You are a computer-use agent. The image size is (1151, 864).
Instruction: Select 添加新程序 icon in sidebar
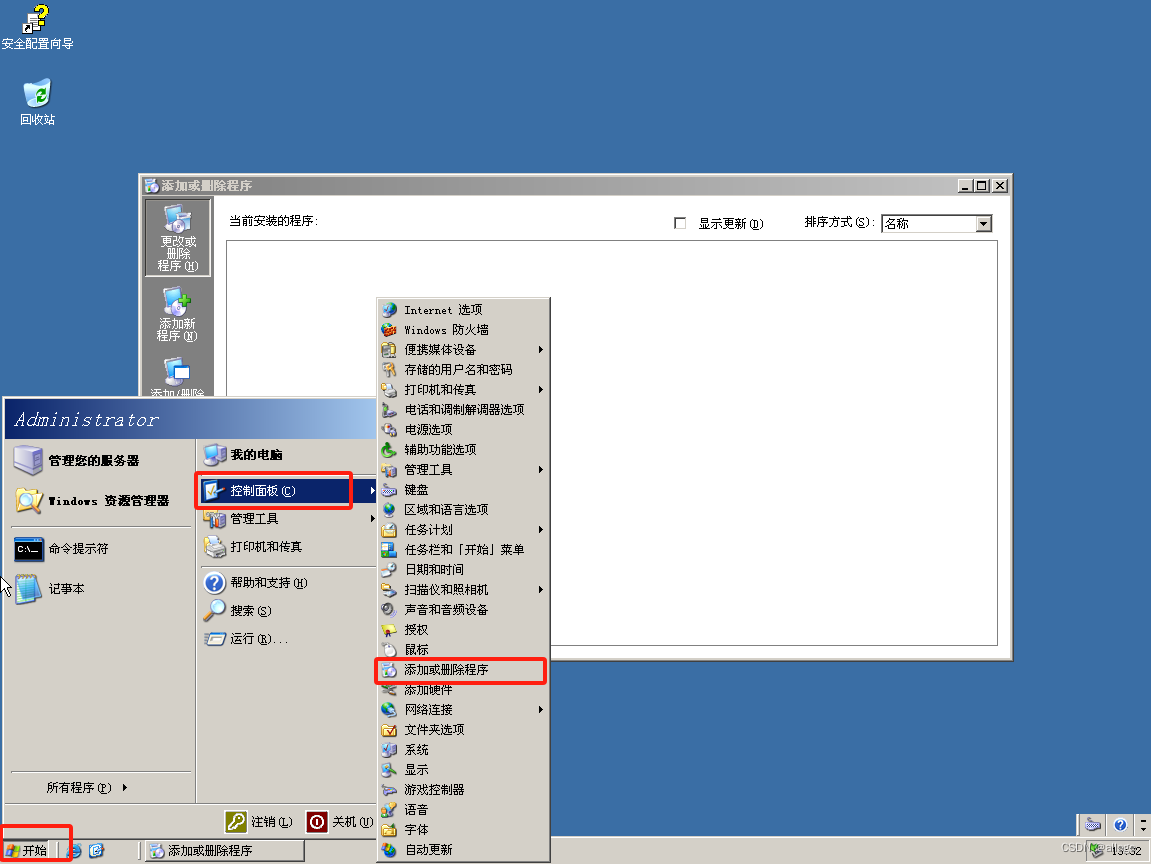[x=177, y=314]
